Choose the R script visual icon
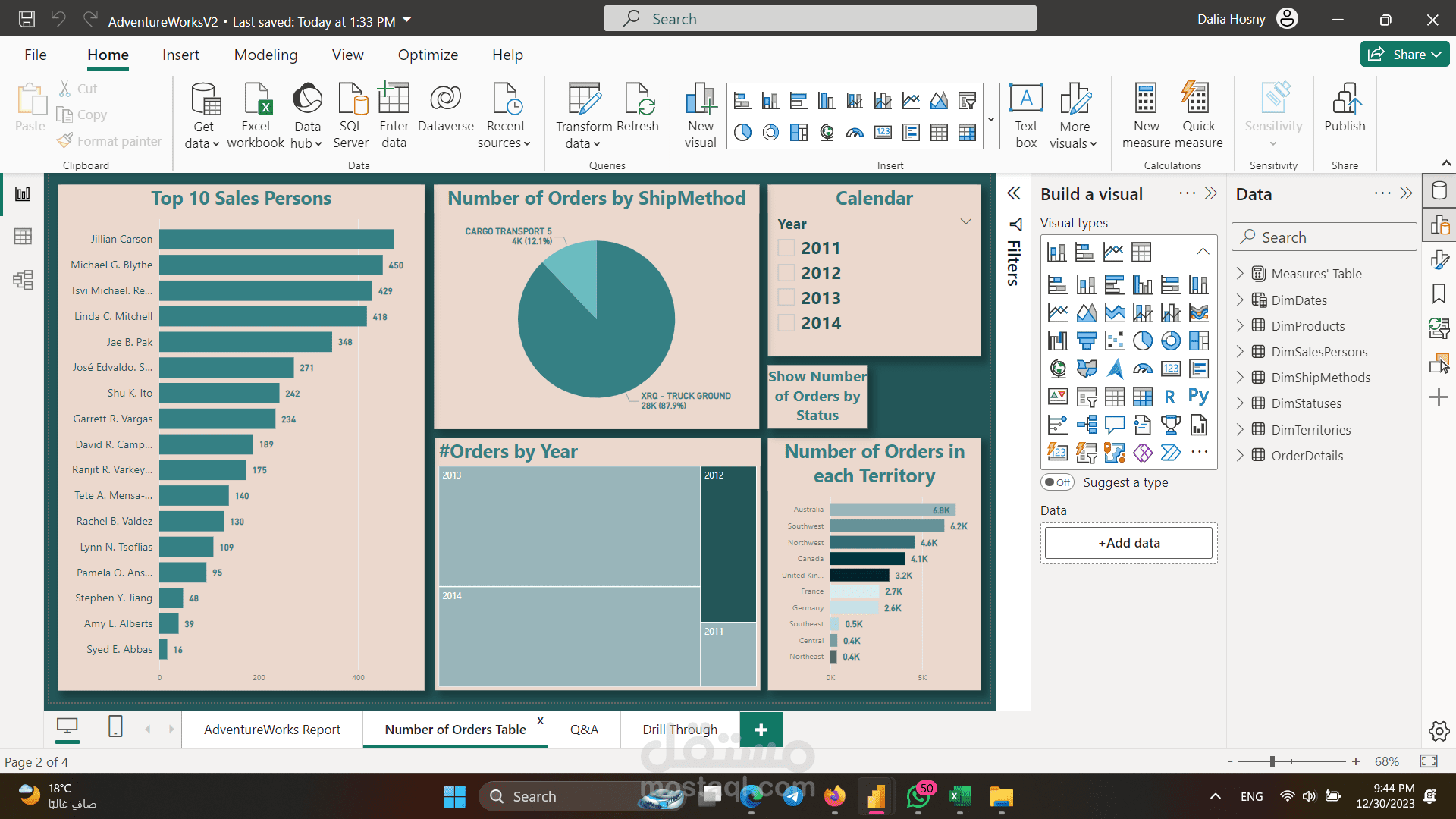This screenshot has height=819, width=1456. [1170, 397]
